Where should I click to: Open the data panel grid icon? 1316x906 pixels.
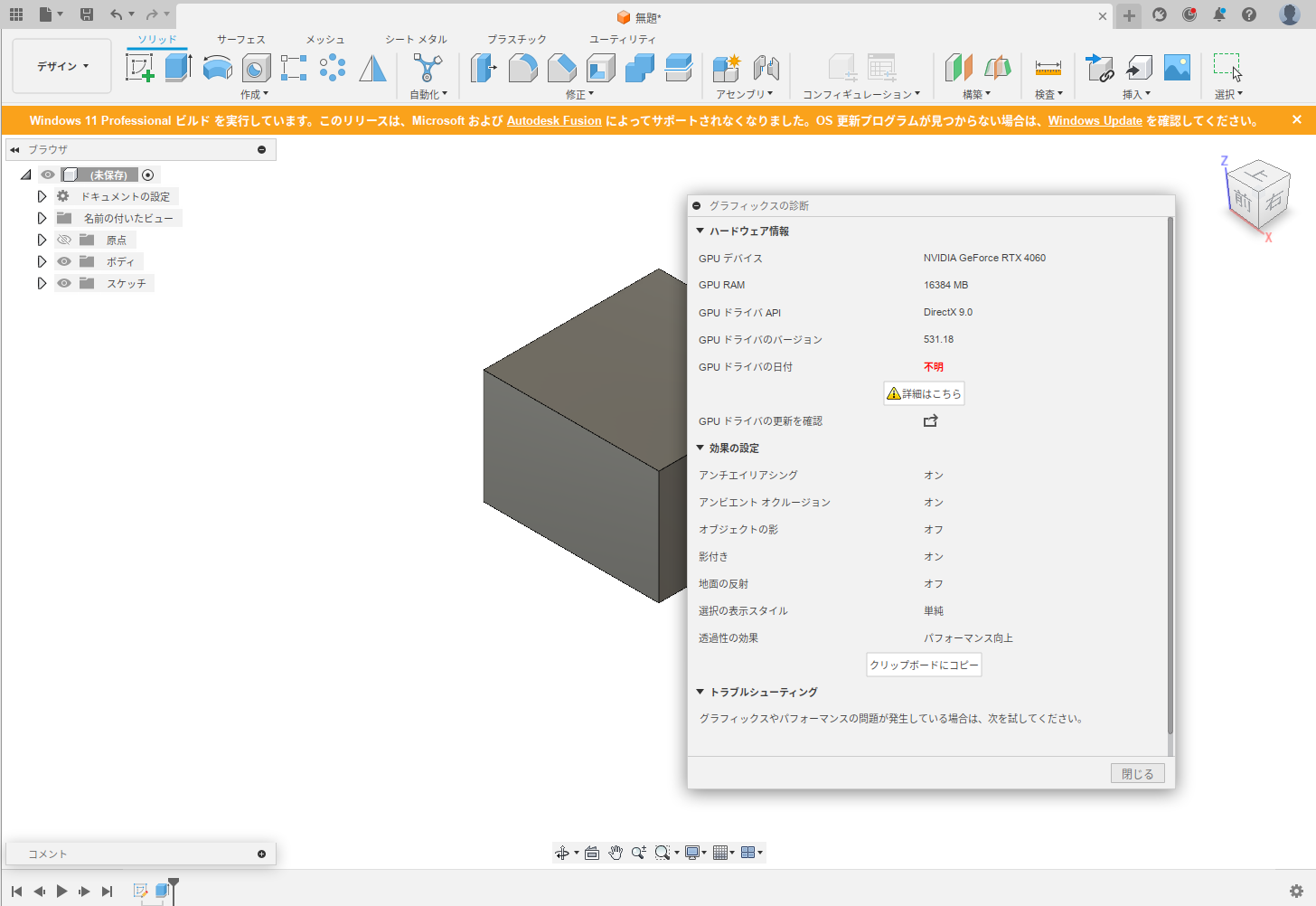click(16, 14)
